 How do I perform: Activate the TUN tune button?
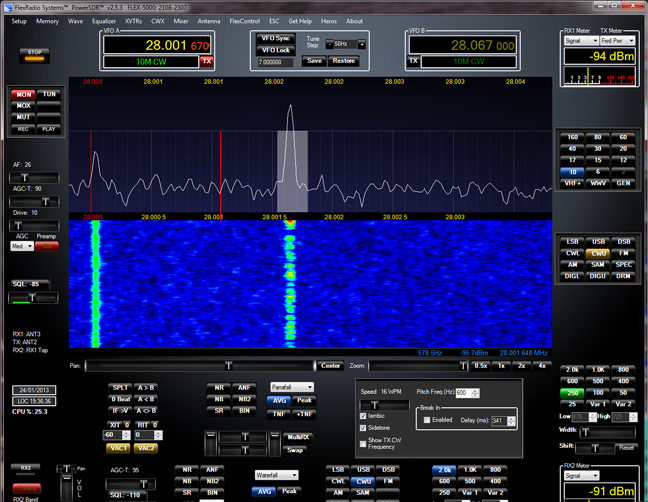tap(49, 94)
